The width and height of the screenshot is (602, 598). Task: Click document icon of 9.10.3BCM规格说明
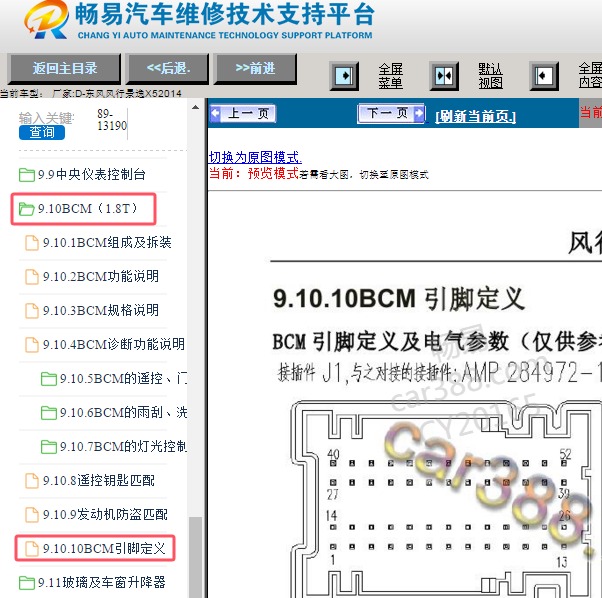[x=32, y=311]
